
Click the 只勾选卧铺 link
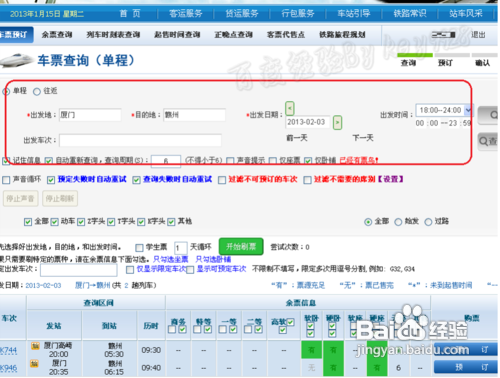[x=213, y=259]
